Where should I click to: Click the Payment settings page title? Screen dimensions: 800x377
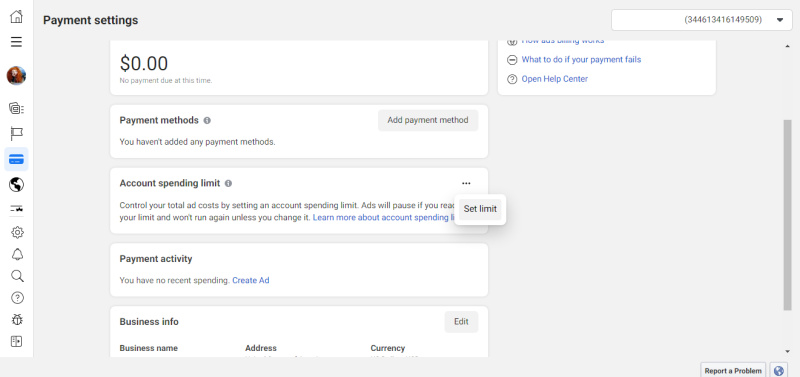coord(90,20)
